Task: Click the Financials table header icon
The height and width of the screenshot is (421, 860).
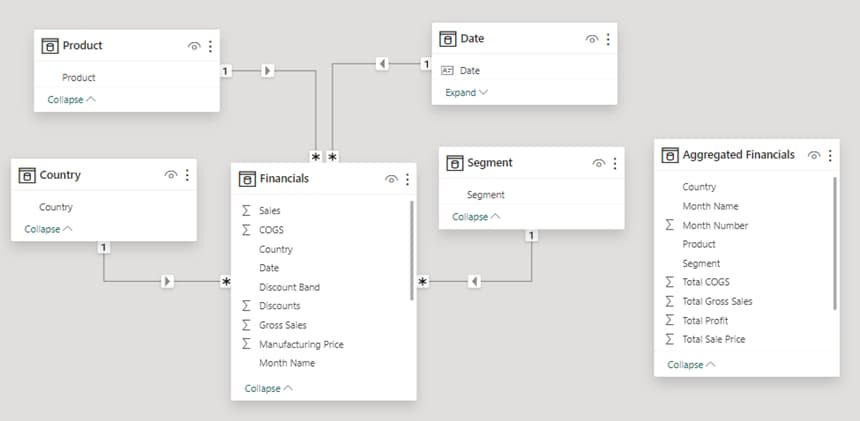Action: tap(247, 179)
